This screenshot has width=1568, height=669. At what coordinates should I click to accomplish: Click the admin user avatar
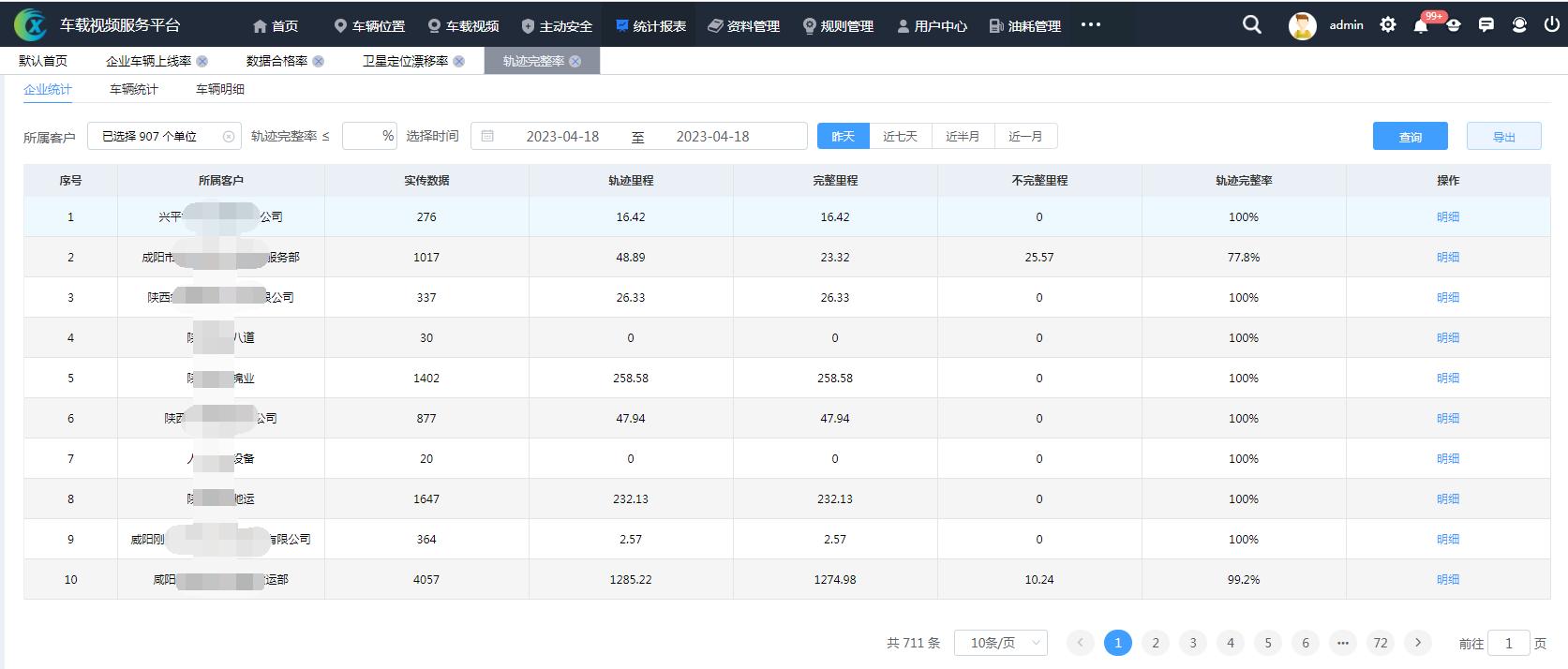tap(1302, 25)
